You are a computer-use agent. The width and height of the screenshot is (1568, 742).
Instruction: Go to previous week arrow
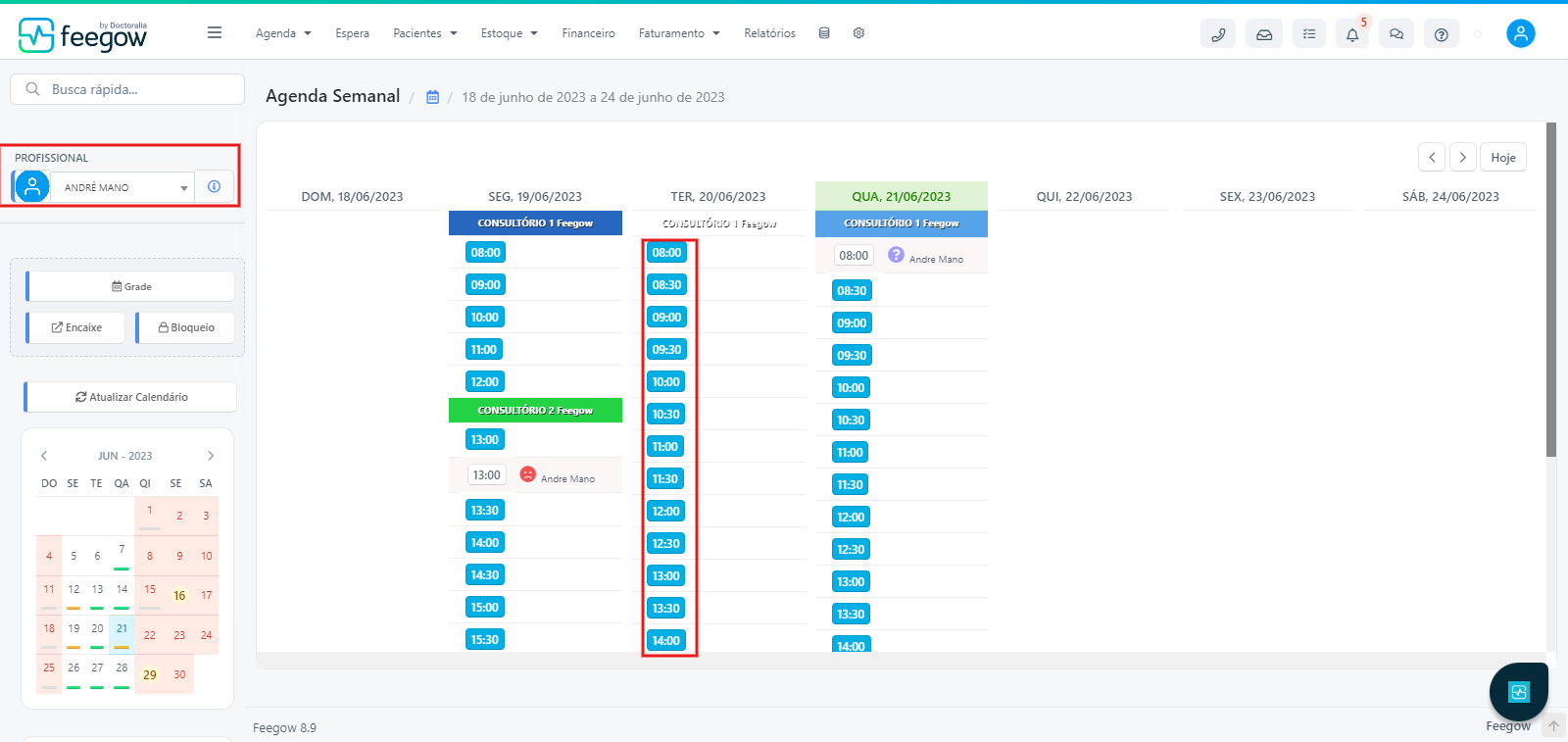click(1432, 157)
